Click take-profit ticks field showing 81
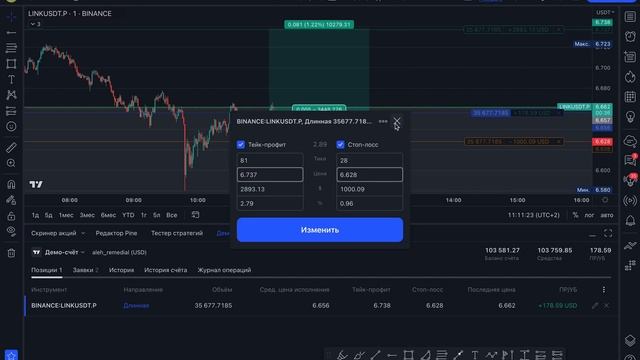The image size is (640, 360). [270, 160]
